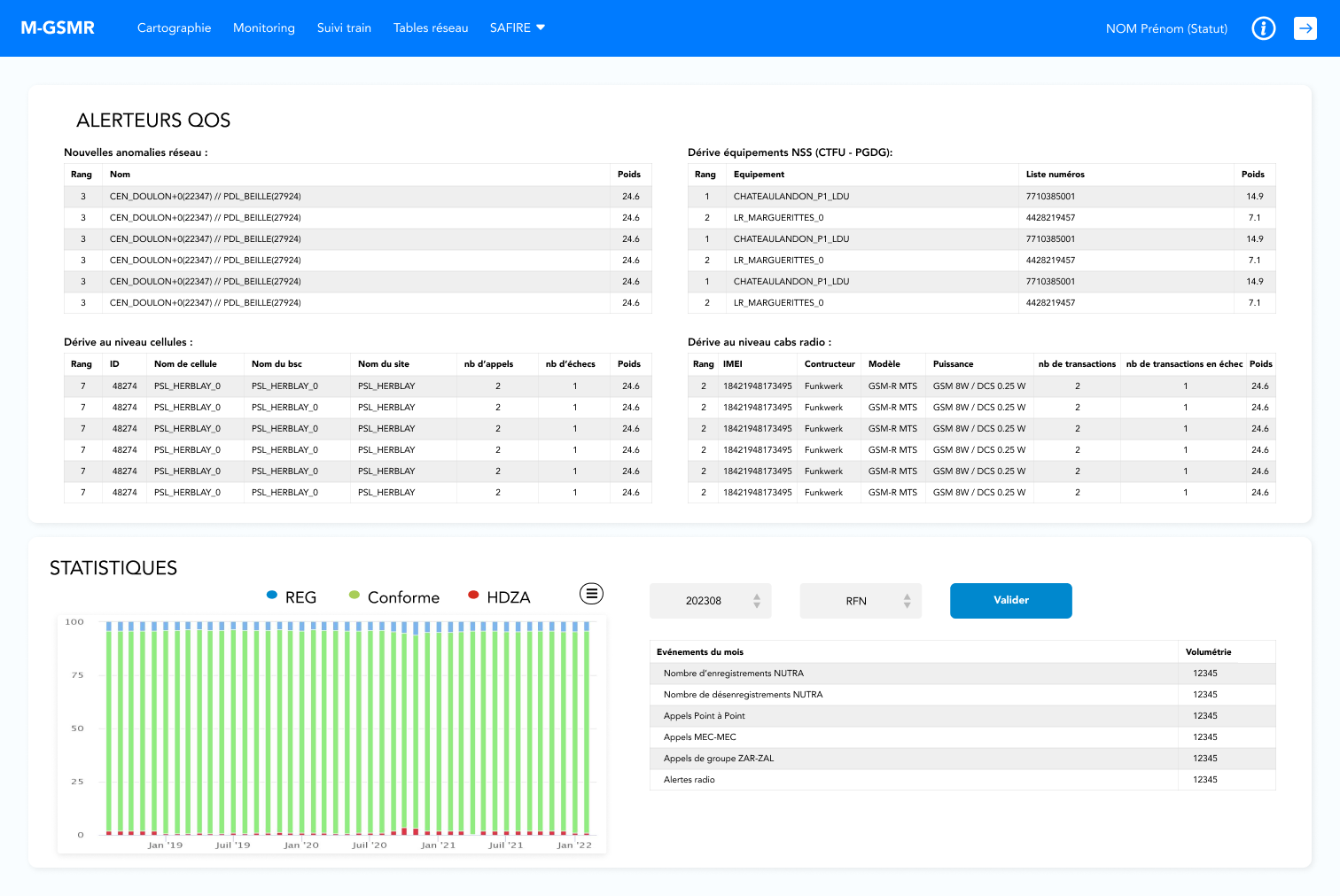Open the RFN selector dropdown
The width and height of the screenshot is (1340, 896).
click(861, 601)
